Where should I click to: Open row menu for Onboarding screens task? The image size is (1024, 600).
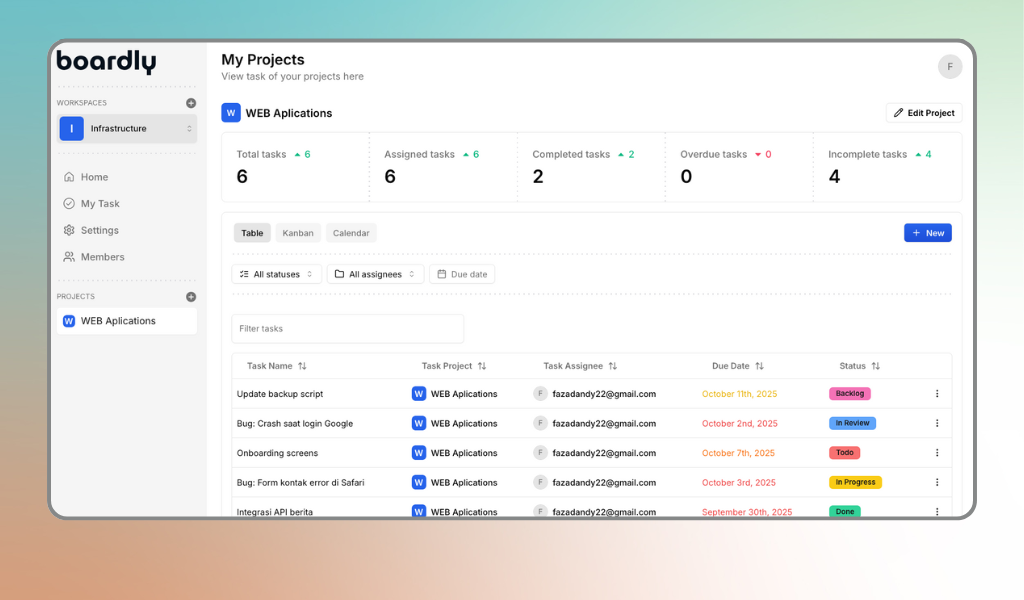coord(937,453)
